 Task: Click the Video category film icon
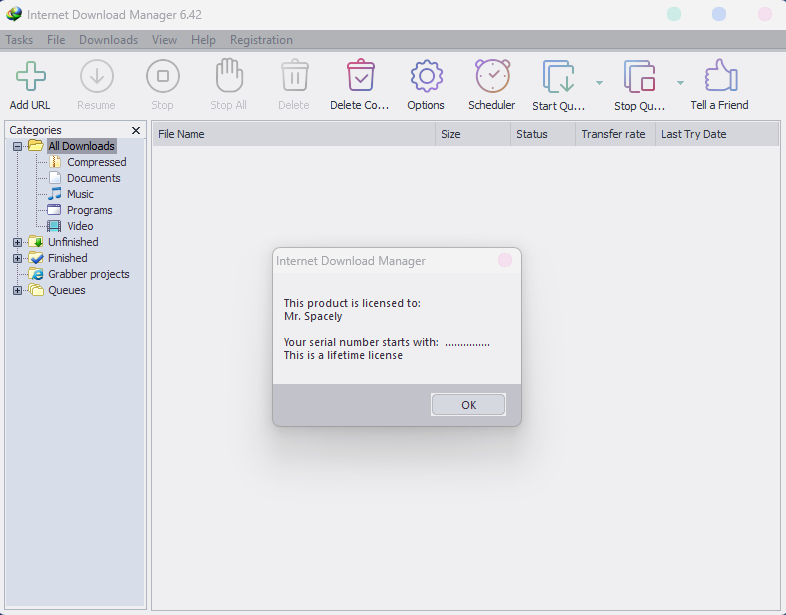(x=54, y=226)
